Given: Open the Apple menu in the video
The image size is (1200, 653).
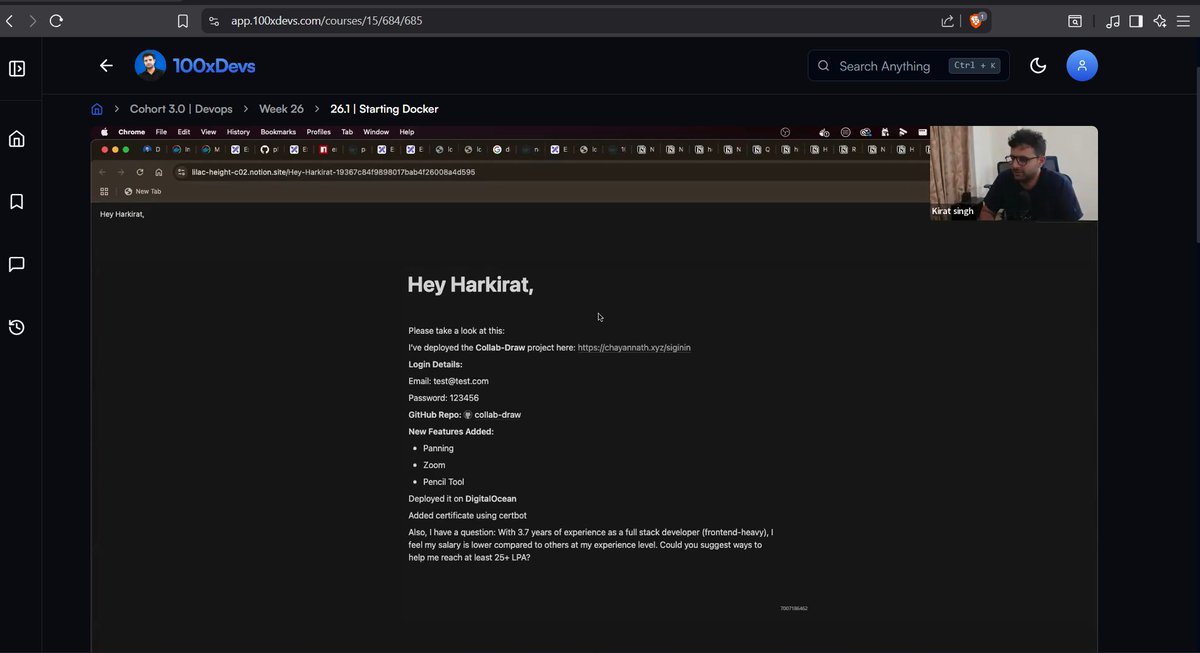Looking at the screenshot, I should (x=104, y=132).
